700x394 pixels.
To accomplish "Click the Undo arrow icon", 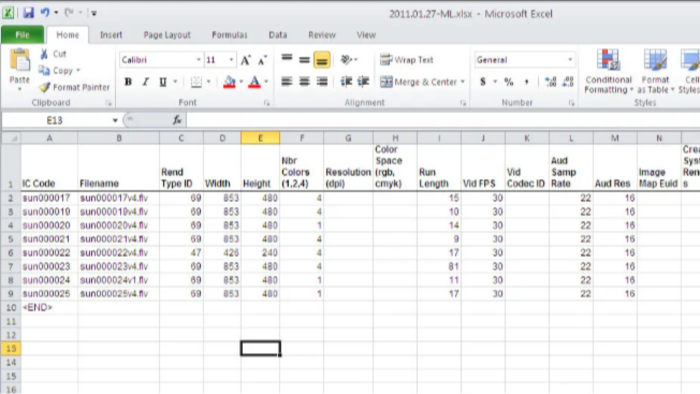I will 45,12.
